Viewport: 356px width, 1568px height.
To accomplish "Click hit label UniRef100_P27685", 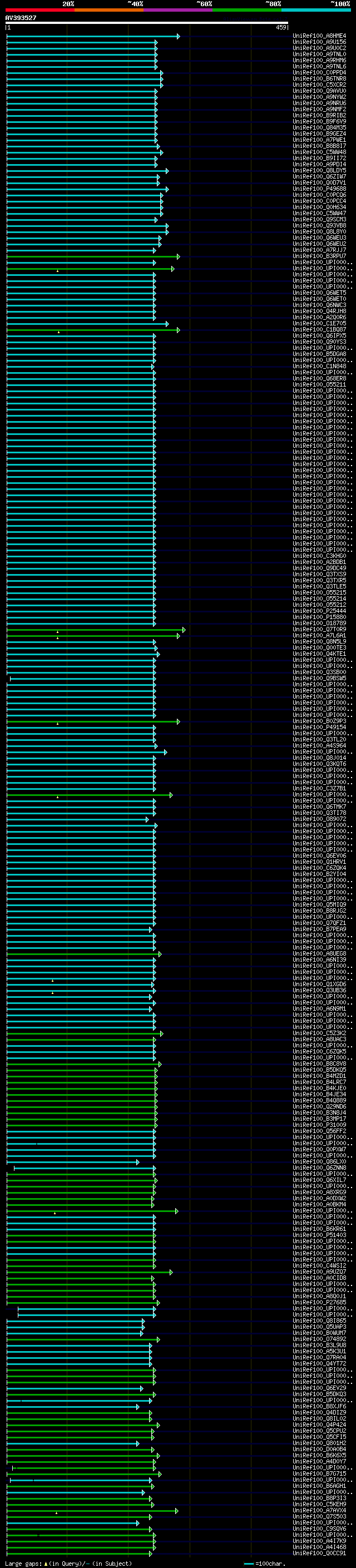I will [319, 1302].
